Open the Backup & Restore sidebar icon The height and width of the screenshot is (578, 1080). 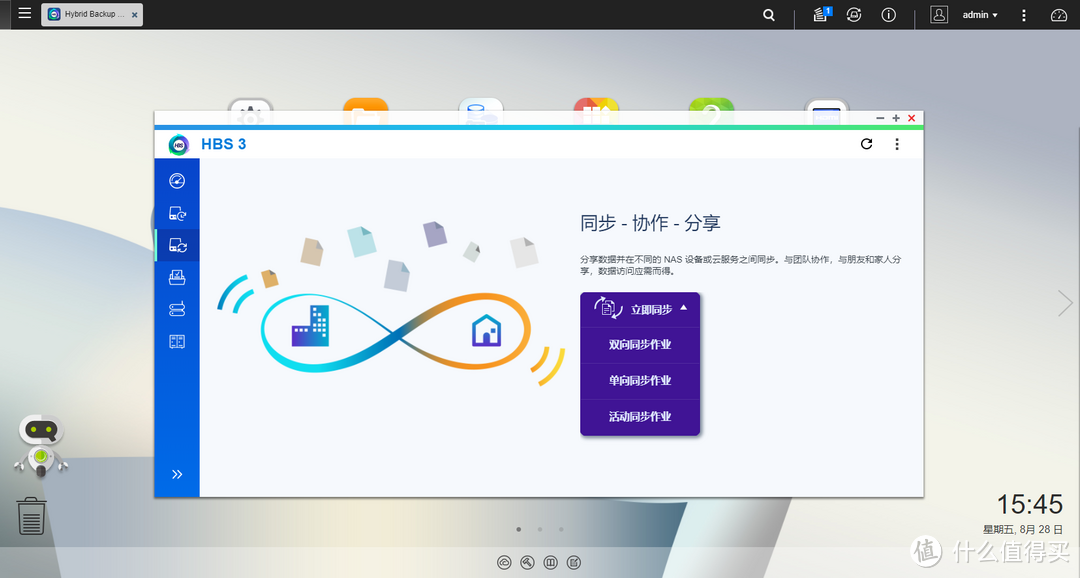[177, 214]
